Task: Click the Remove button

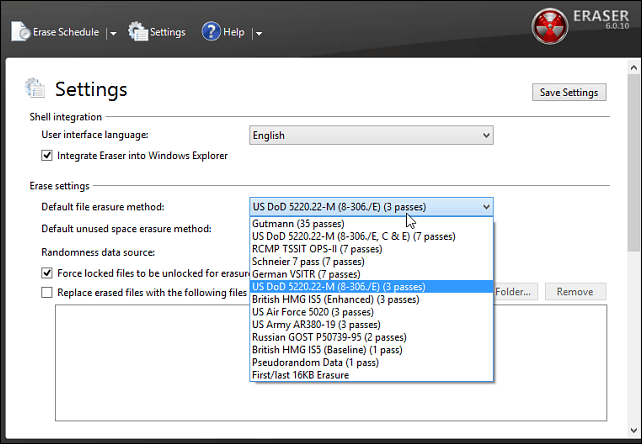Action: 575,292
